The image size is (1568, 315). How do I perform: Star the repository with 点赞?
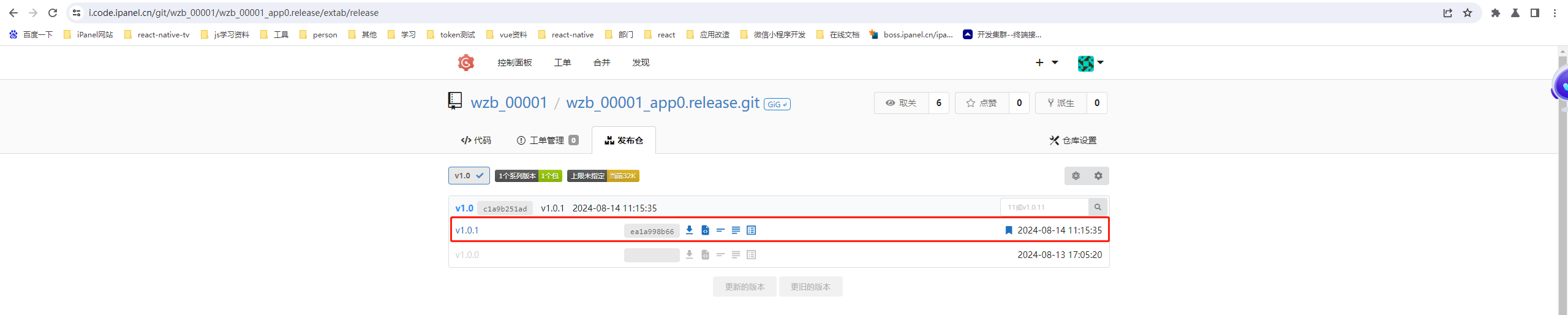[982, 103]
